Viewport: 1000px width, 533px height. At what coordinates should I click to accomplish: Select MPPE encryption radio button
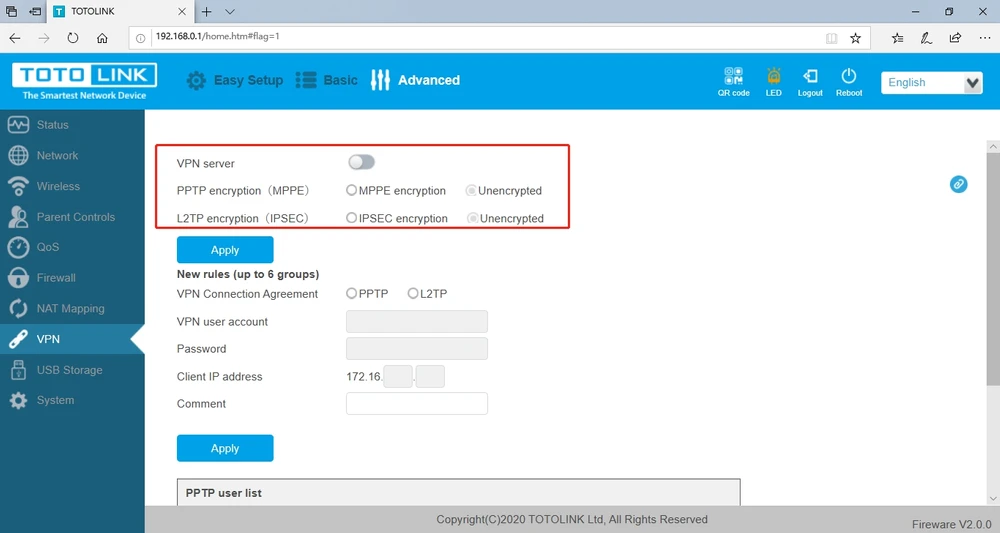(351, 190)
